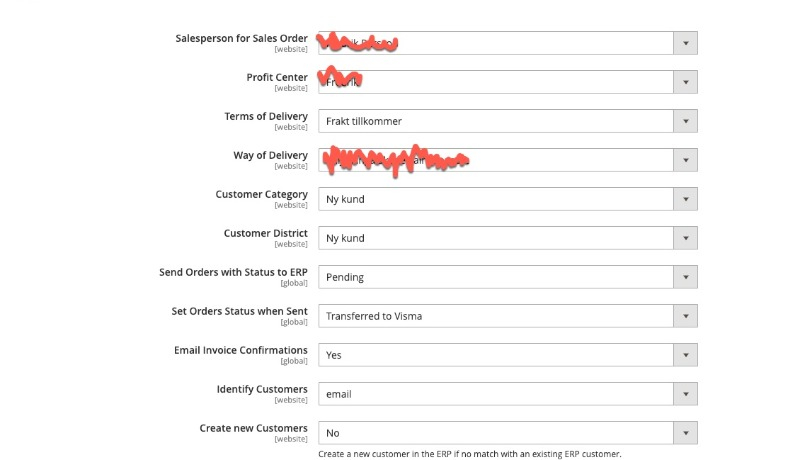Select the Frakt tillkommer field
The width and height of the screenshot is (800, 460).
pos(508,121)
